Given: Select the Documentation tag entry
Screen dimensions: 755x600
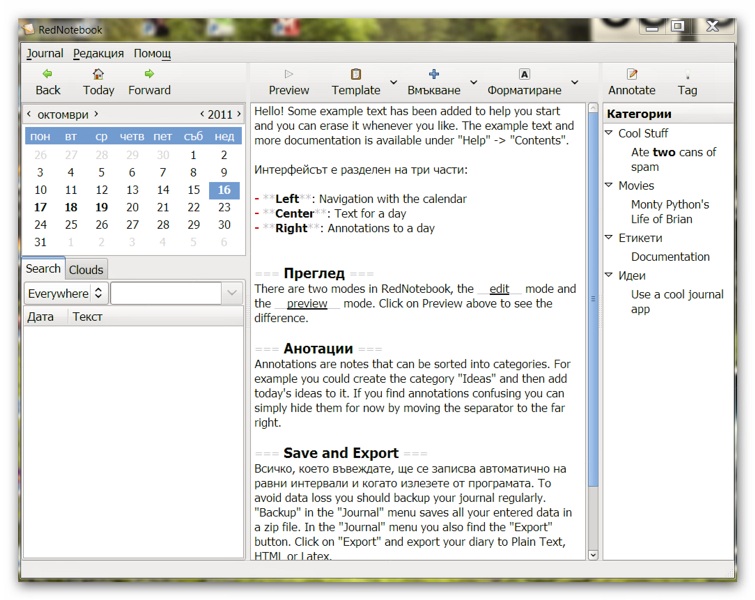Looking at the screenshot, I should [x=670, y=257].
